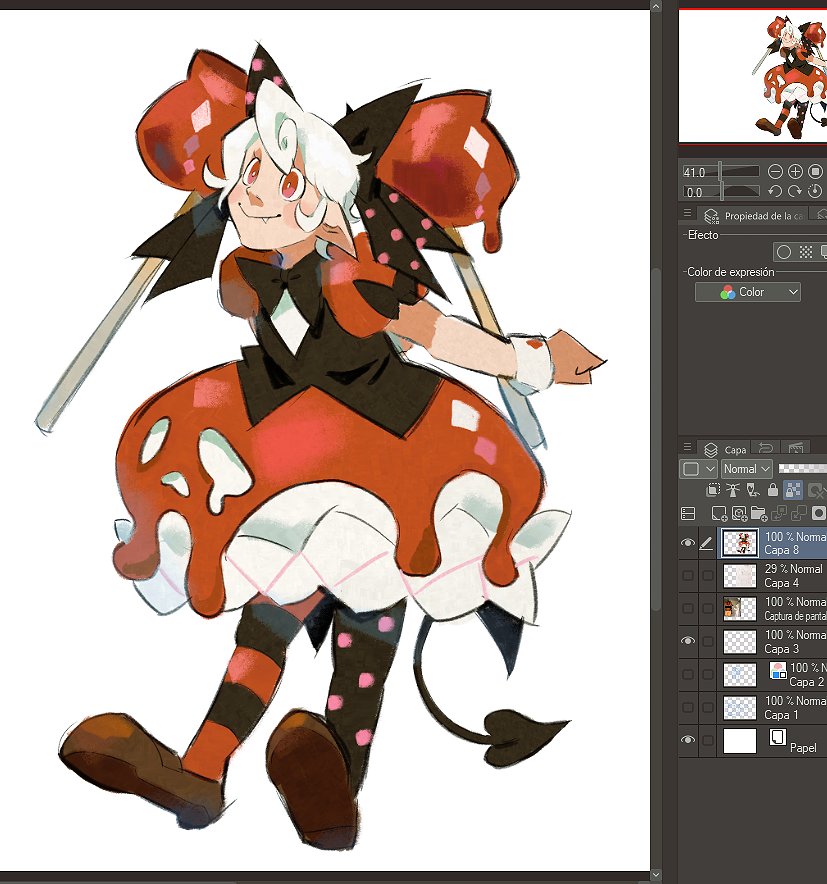Image resolution: width=827 pixels, height=884 pixels.
Task: Select the Capa 8 layer
Action: (x=773, y=543)
